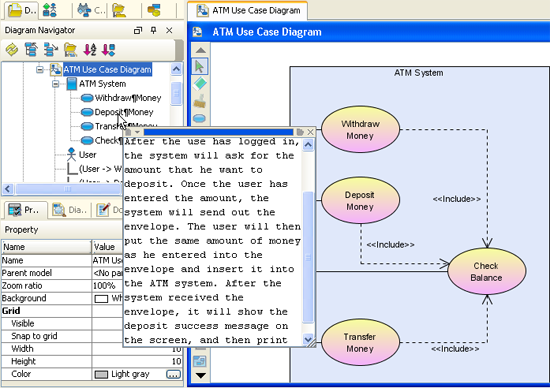This screenshot has width=550, height=388.
Task: Open the color chooser ellipsis button
Action: [x=174, y=374]
